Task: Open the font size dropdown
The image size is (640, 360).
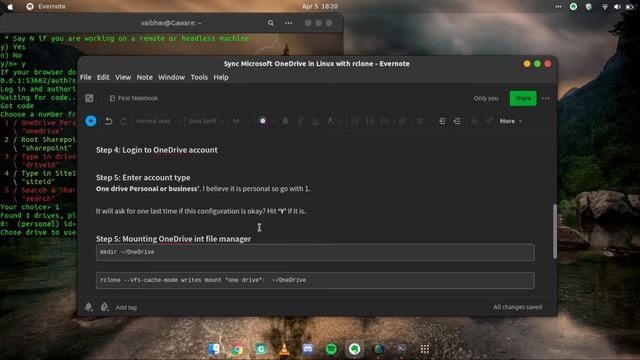Action: [x=241, y=121]
